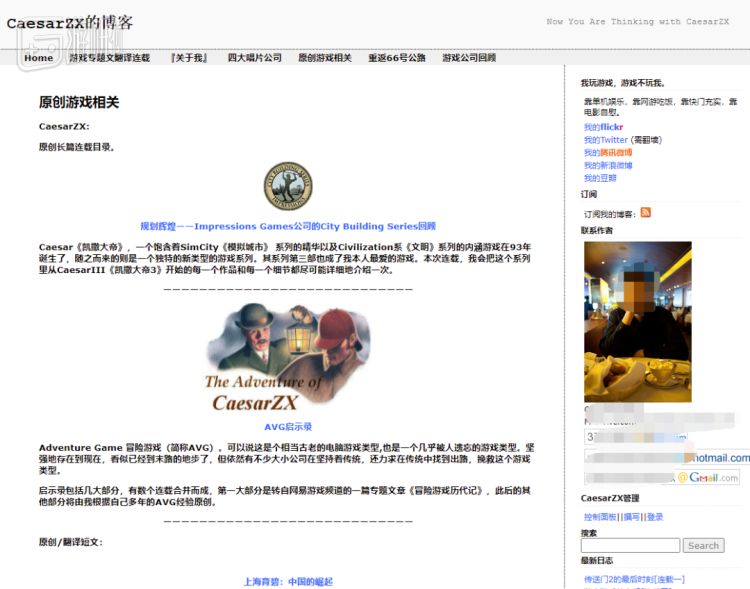Open the AVG启示录 link
The image size is (750, 589).
point(288,427)
